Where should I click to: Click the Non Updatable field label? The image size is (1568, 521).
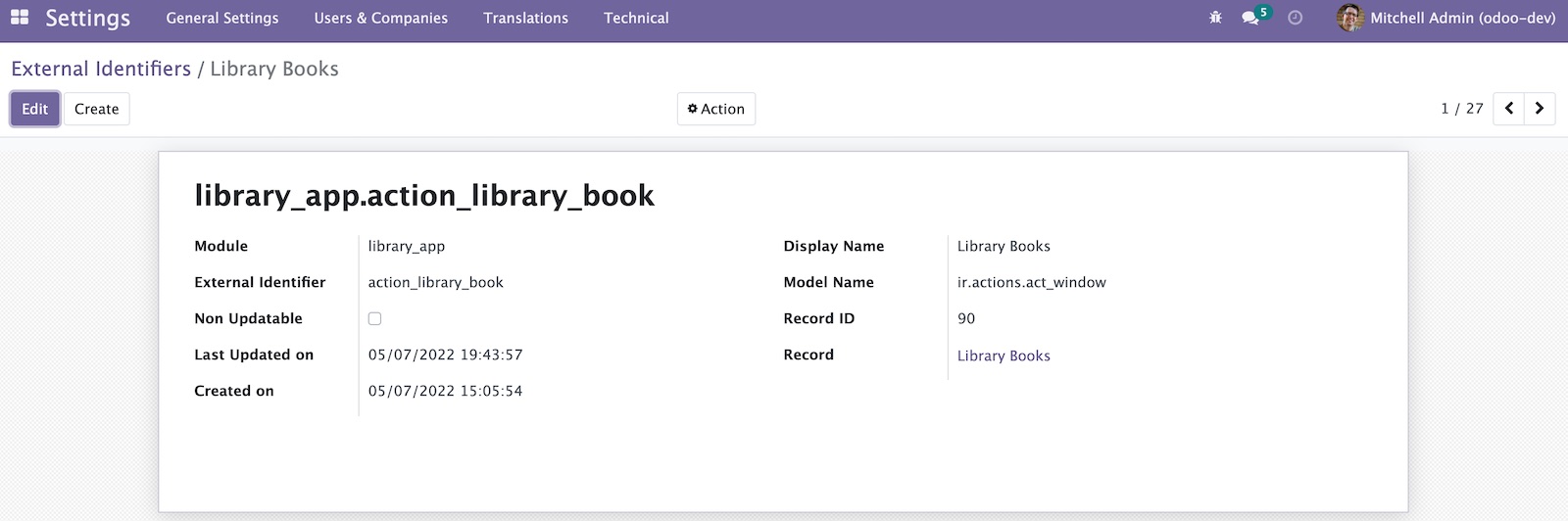pyautogui.click(x=248, y=318)
